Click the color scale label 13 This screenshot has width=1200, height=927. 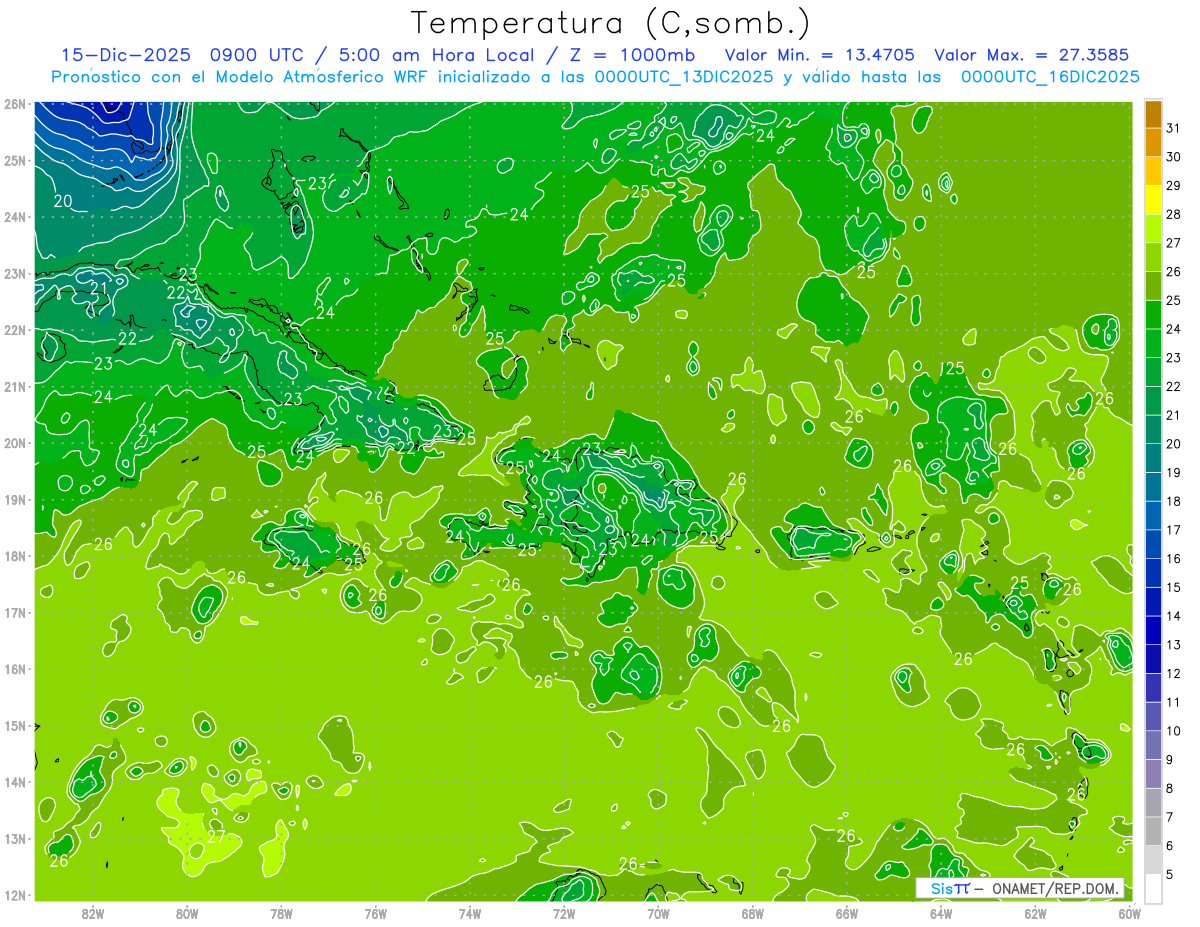pos(1174,645)
